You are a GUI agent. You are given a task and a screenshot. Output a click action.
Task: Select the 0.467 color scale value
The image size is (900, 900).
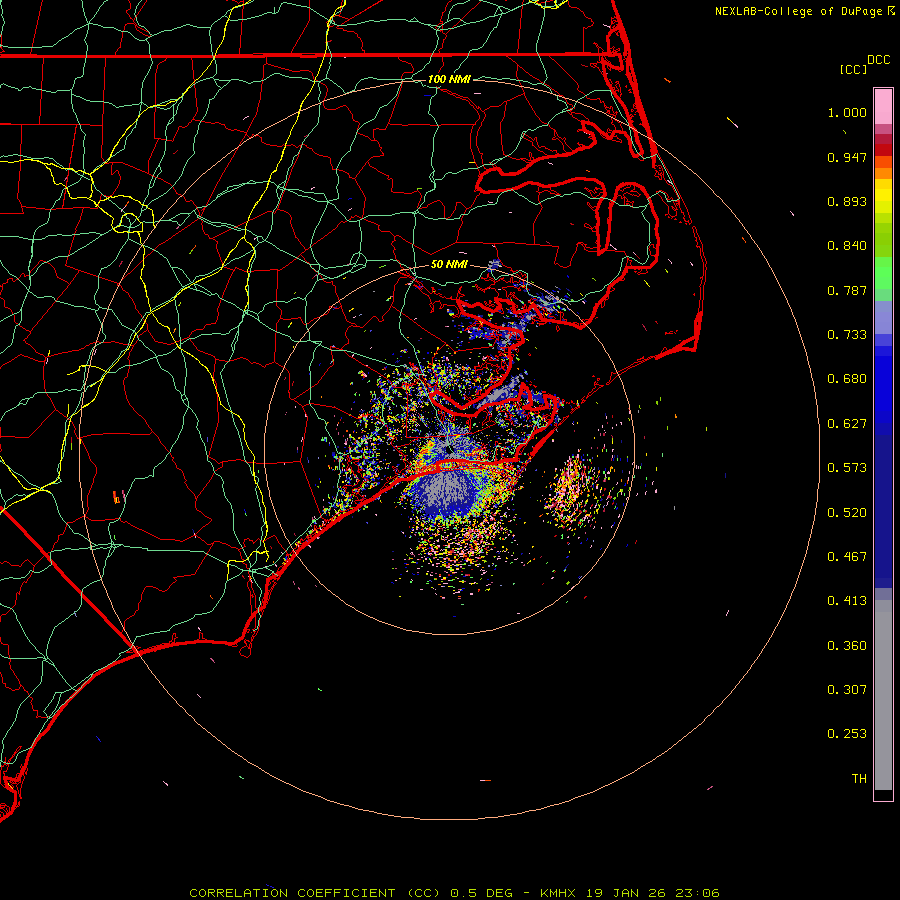click(847, 557)
